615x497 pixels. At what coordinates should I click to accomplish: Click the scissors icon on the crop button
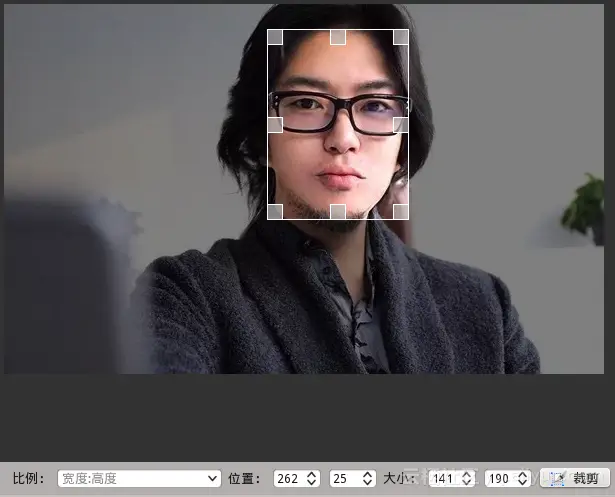tap(558, 479)
